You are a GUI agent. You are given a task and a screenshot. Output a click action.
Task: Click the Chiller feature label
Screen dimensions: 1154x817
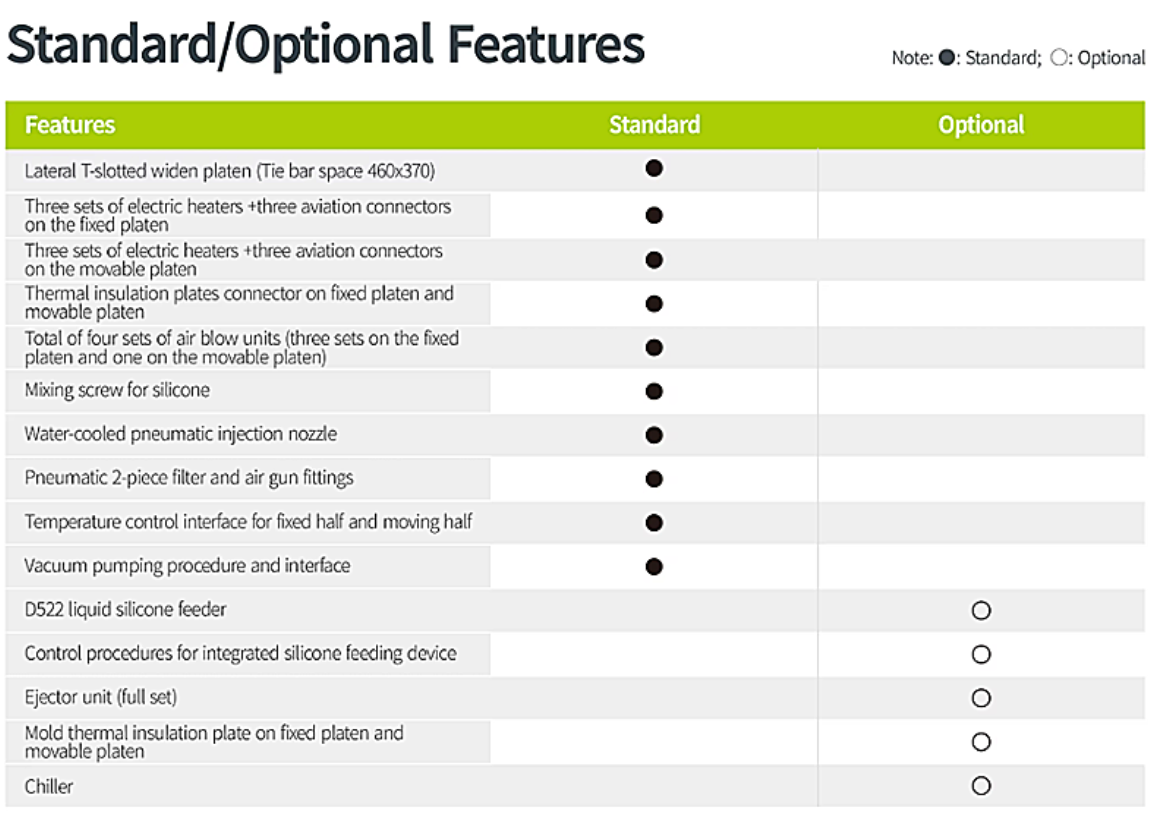(x=49, y=786)
